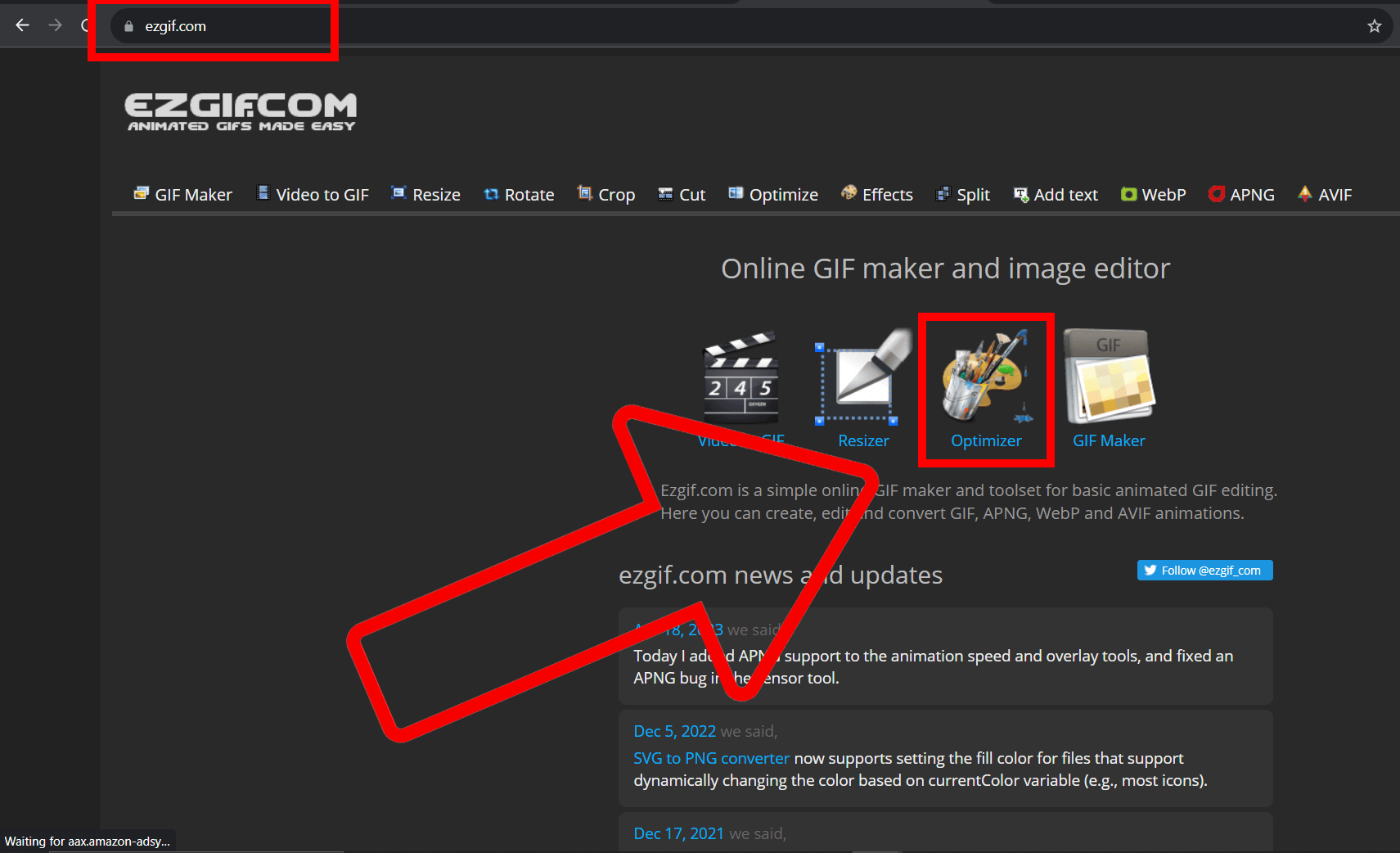Bookmark the page with the star icon
1400x853 pixels.
pos(1374,25)
